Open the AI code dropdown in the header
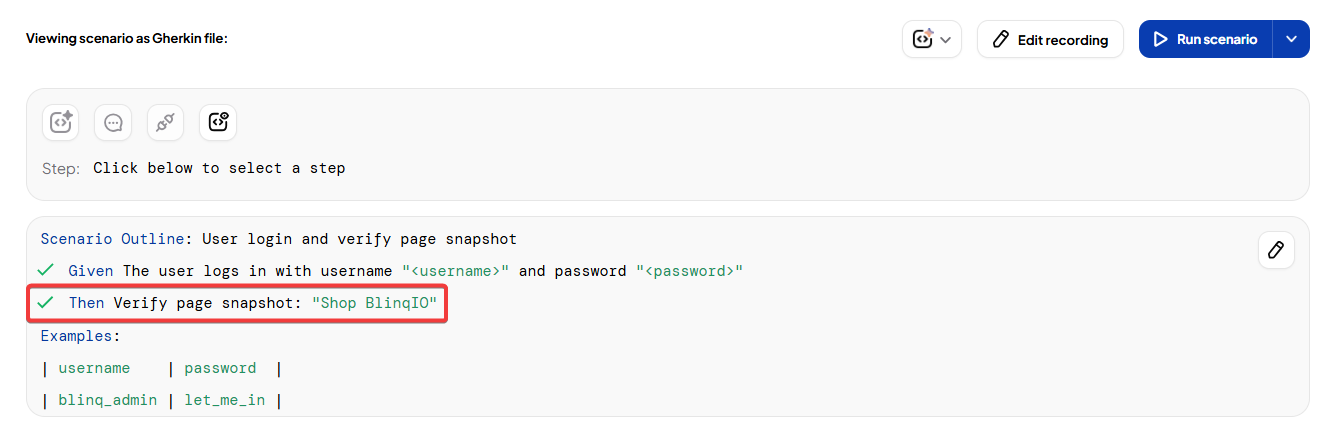1340x437 pixels. click(x=931, y=40)
